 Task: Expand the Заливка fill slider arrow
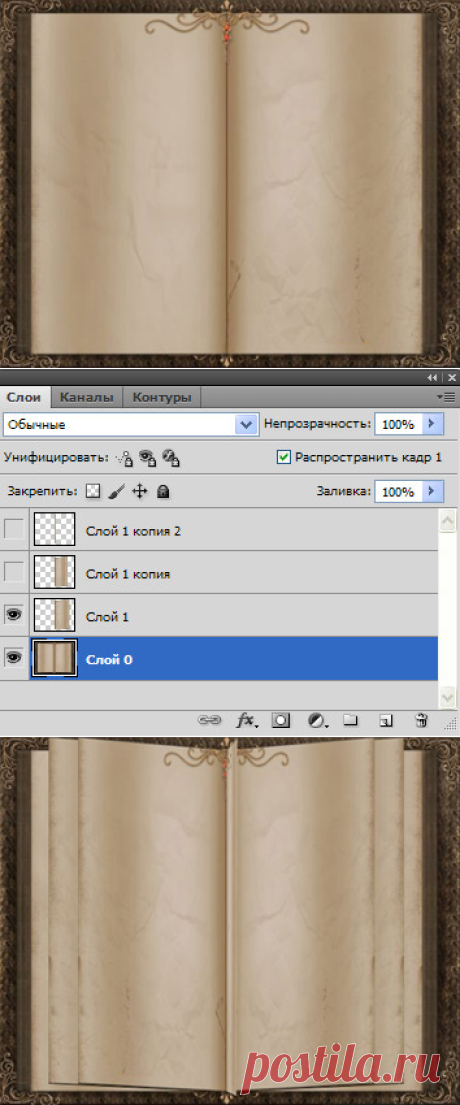[x=434, y=491]
